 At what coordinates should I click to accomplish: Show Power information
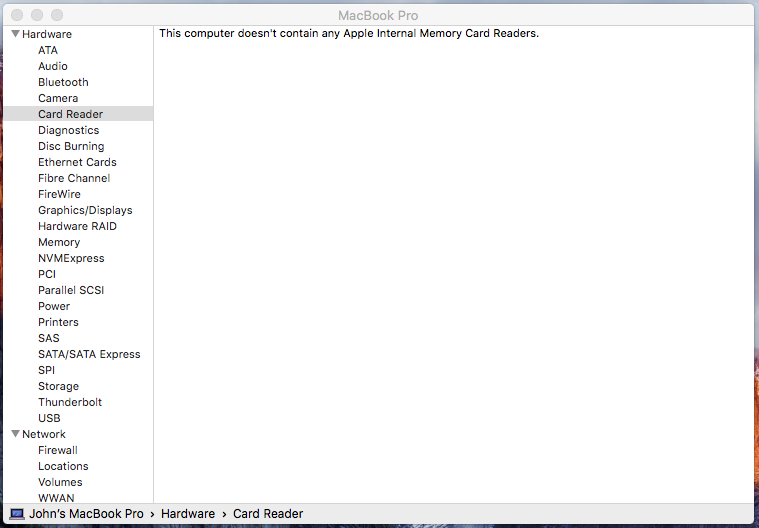54,306
